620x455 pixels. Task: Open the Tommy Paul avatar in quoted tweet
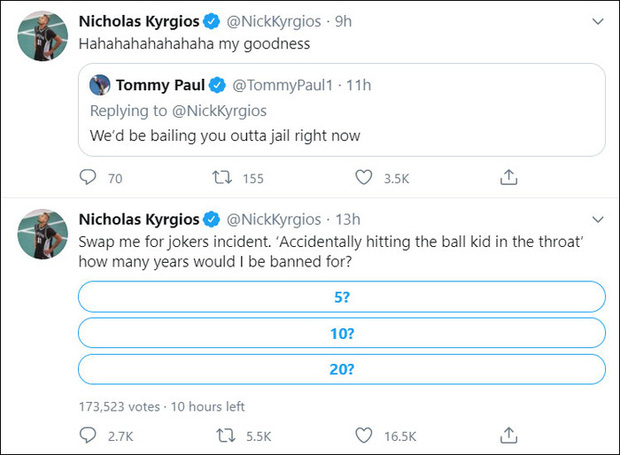[x=100, y=85]
